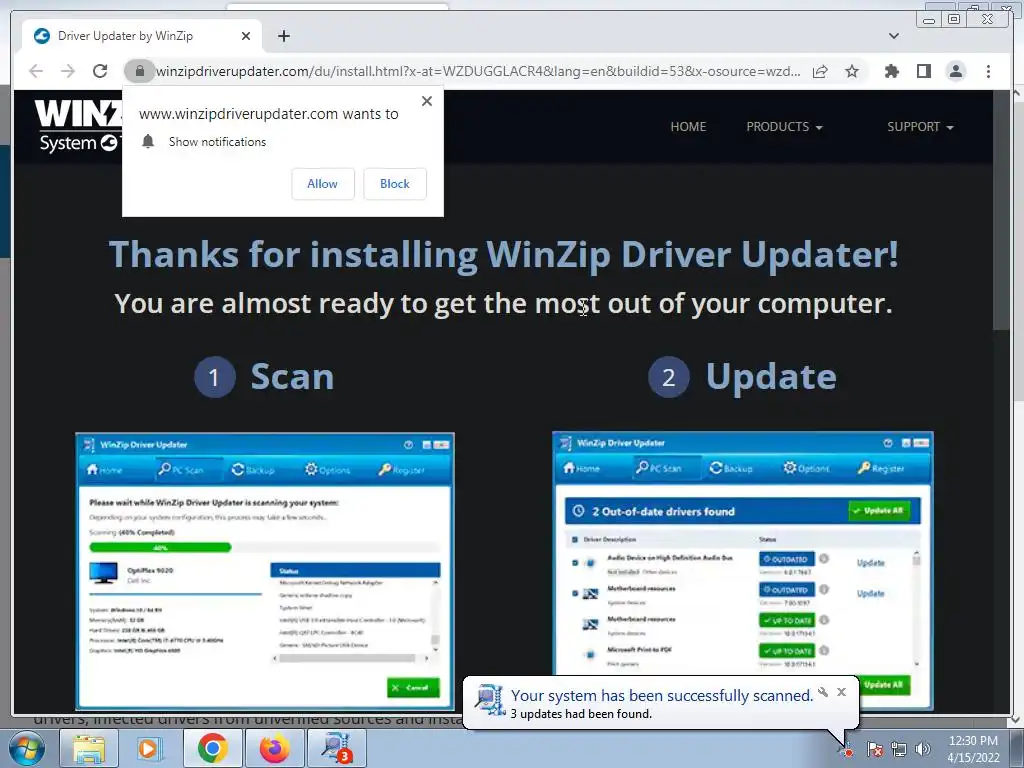The height and width of the screenshot is (768, 1024).
Task: Open the Windows Start menu
Action: click(26, 748)
